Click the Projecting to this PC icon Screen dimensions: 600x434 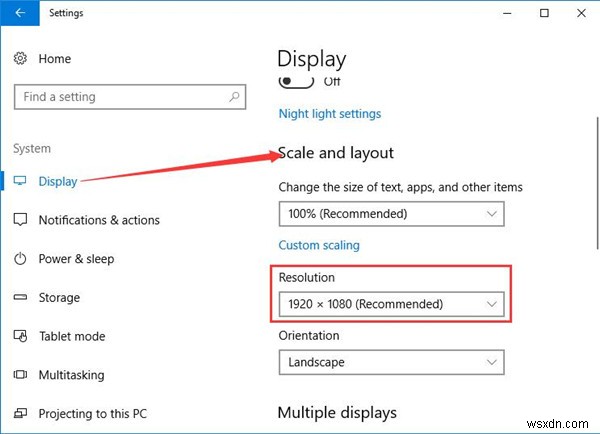pos(21,413)
